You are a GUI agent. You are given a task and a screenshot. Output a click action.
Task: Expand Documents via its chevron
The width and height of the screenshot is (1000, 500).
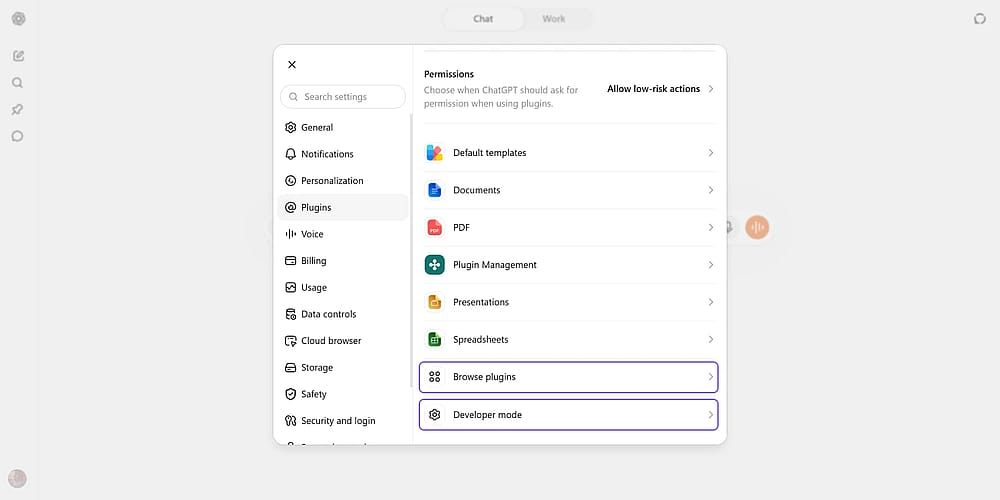[x=710, y=190]
